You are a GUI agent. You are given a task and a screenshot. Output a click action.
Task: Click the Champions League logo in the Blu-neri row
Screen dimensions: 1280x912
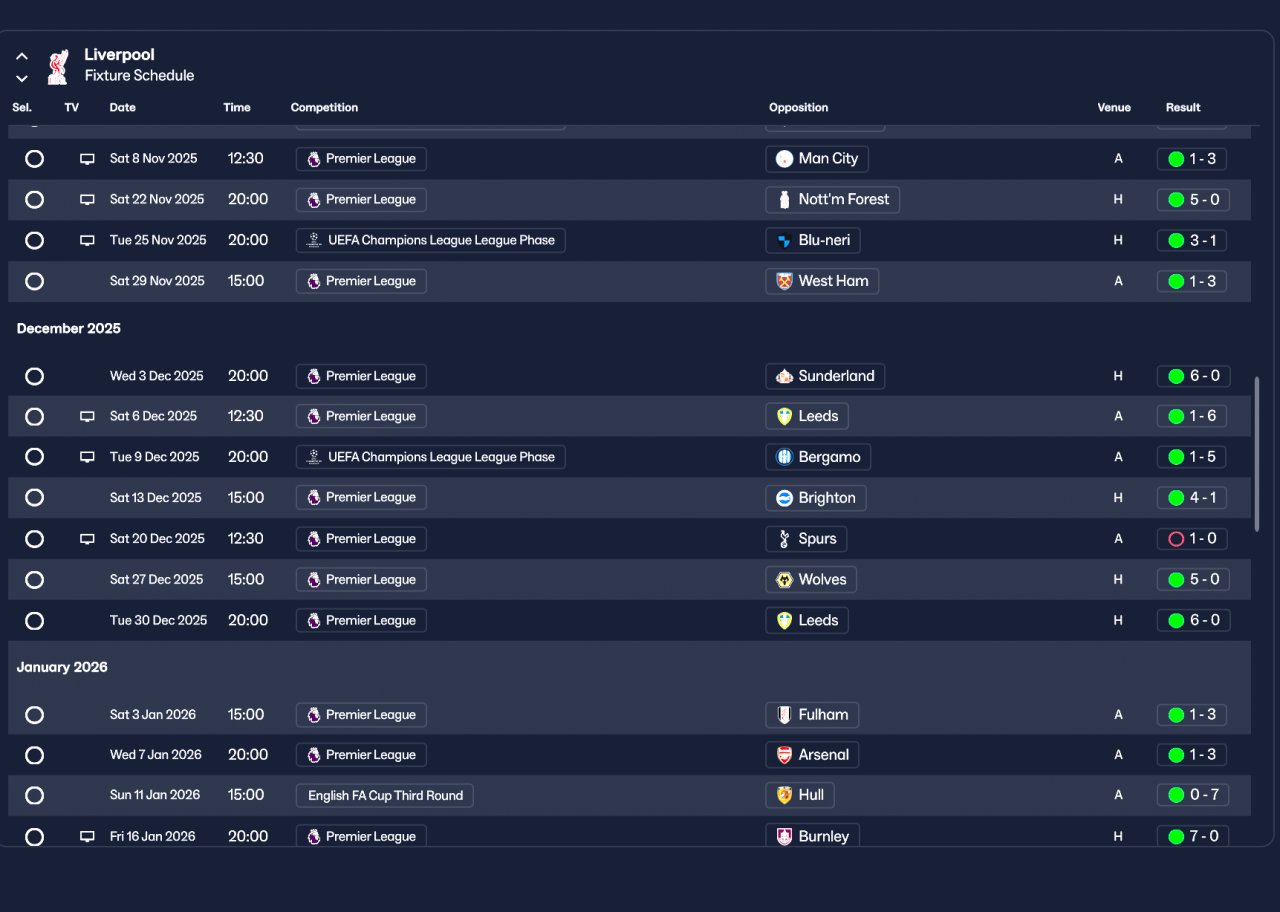(314, 240)
